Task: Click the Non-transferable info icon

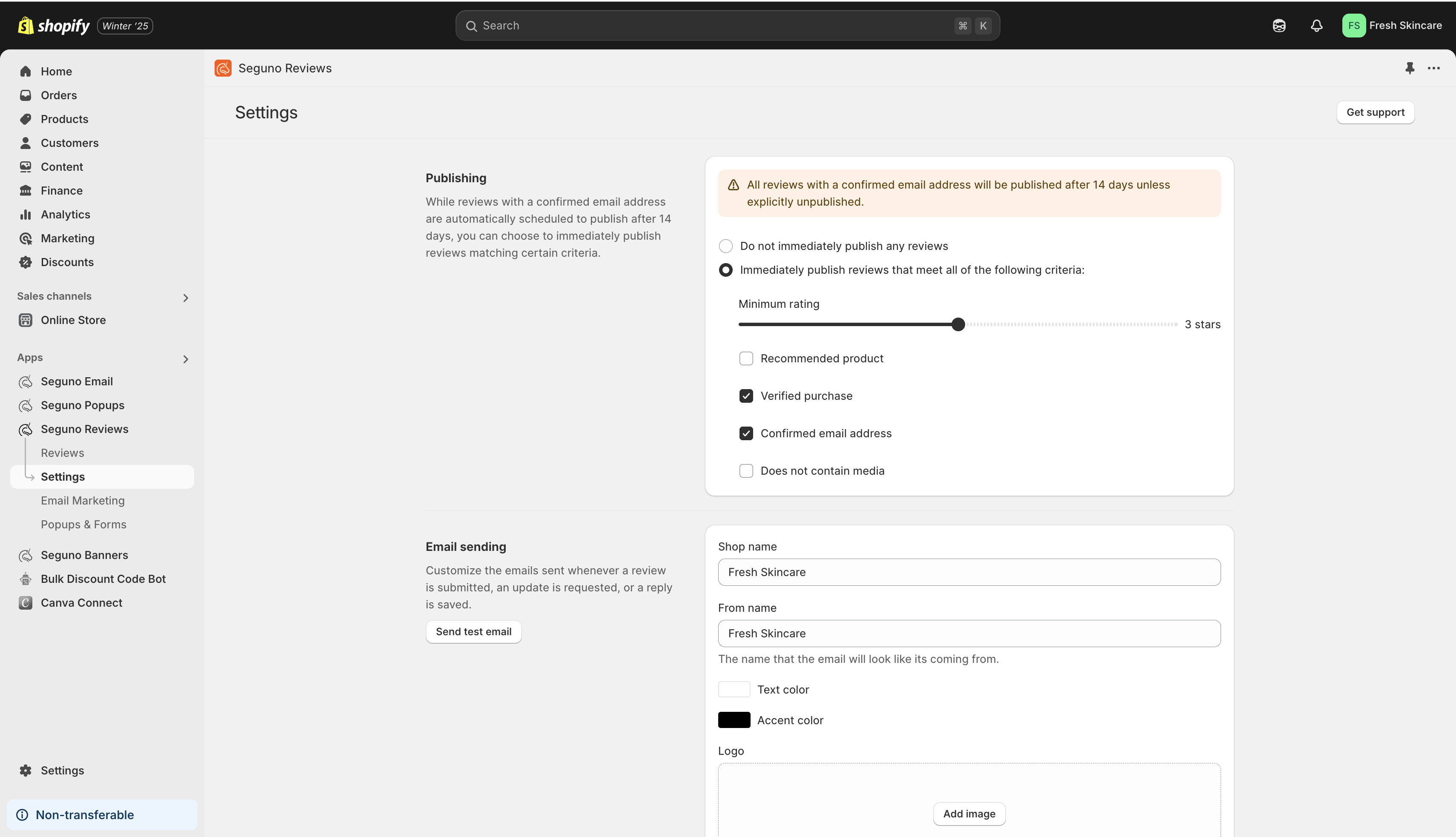Action: pyautogui.click(x=23, y=814)
